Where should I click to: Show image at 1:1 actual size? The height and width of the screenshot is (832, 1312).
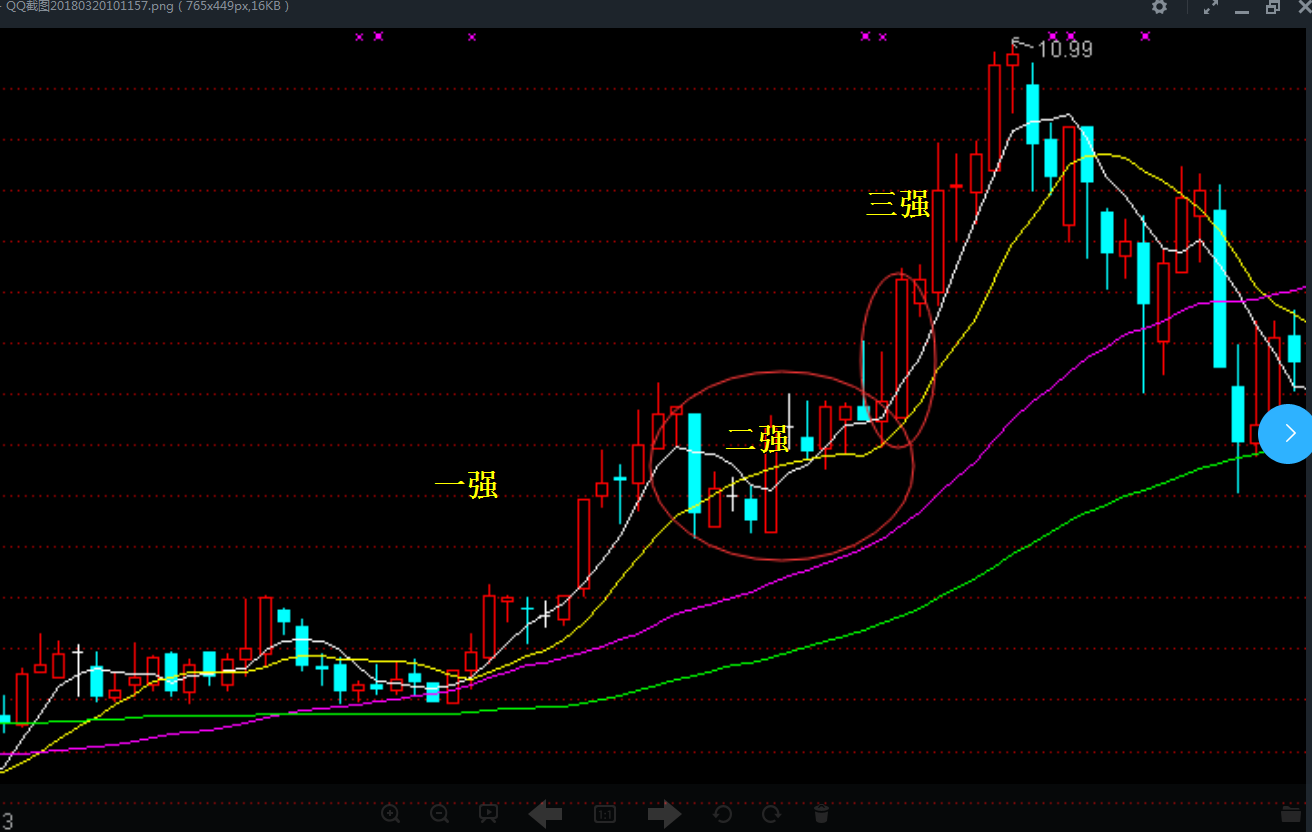coord(605,814)
